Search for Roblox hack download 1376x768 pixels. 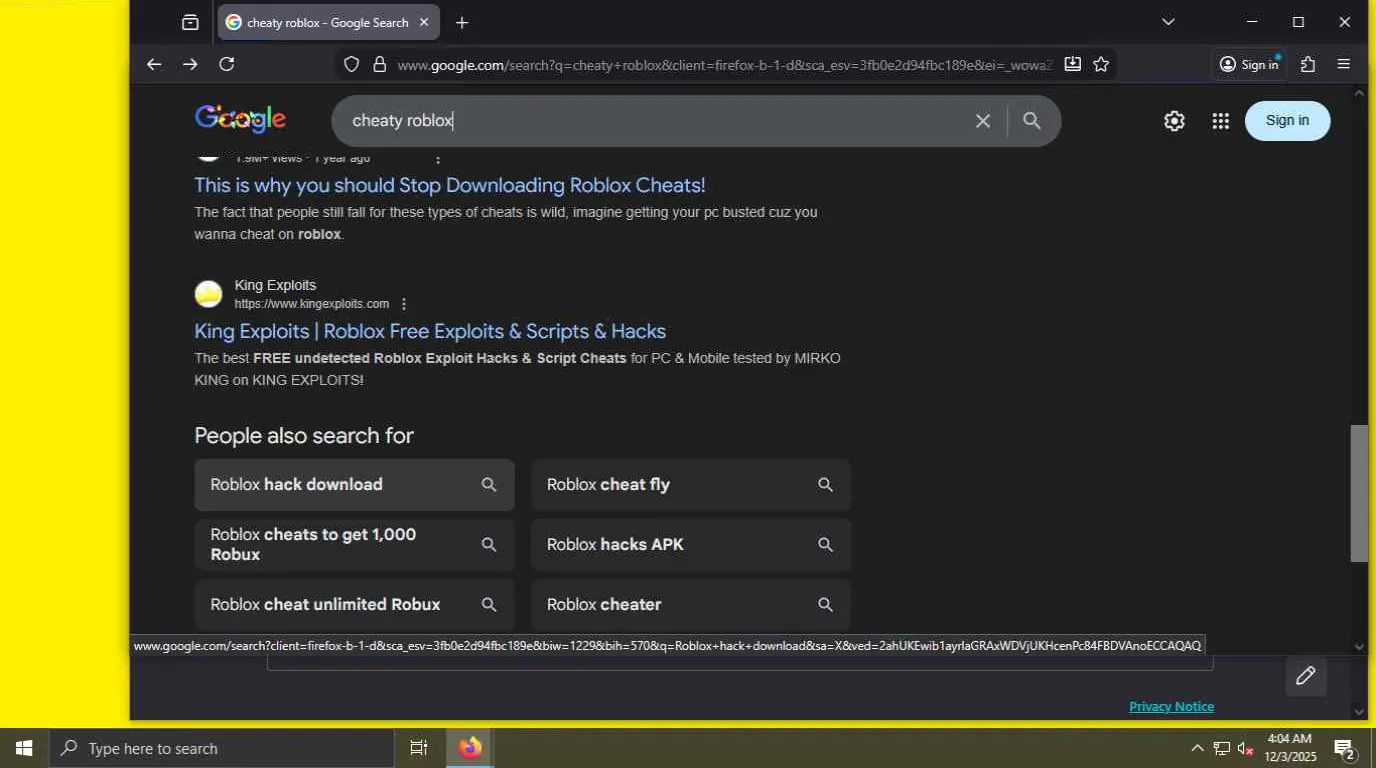[x=354, y=485]
